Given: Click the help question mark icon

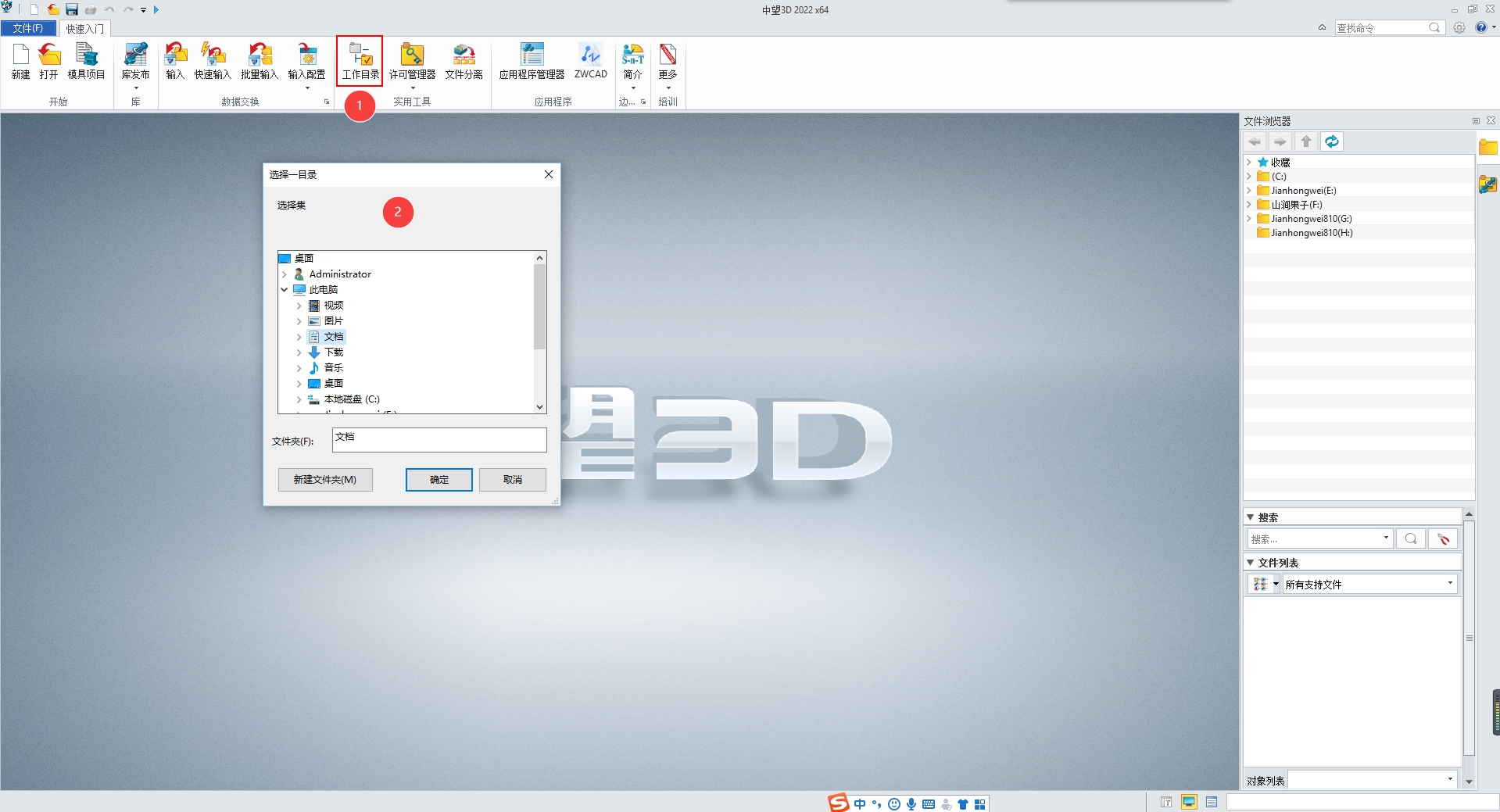Looking at the screenshot, I should [x=1481, y=27].
